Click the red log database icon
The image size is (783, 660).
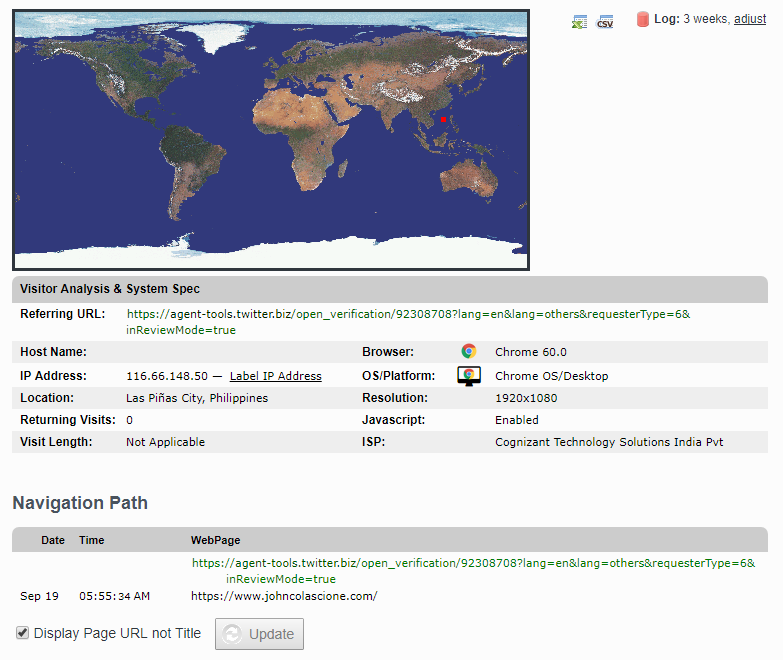[x=643, y=20]
